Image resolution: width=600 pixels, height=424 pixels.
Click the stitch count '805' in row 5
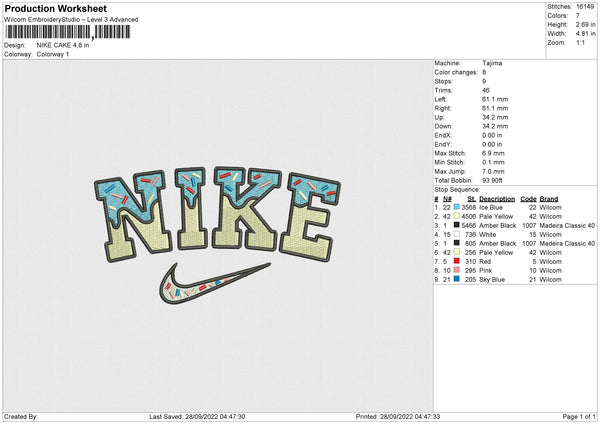click(470, 243)
